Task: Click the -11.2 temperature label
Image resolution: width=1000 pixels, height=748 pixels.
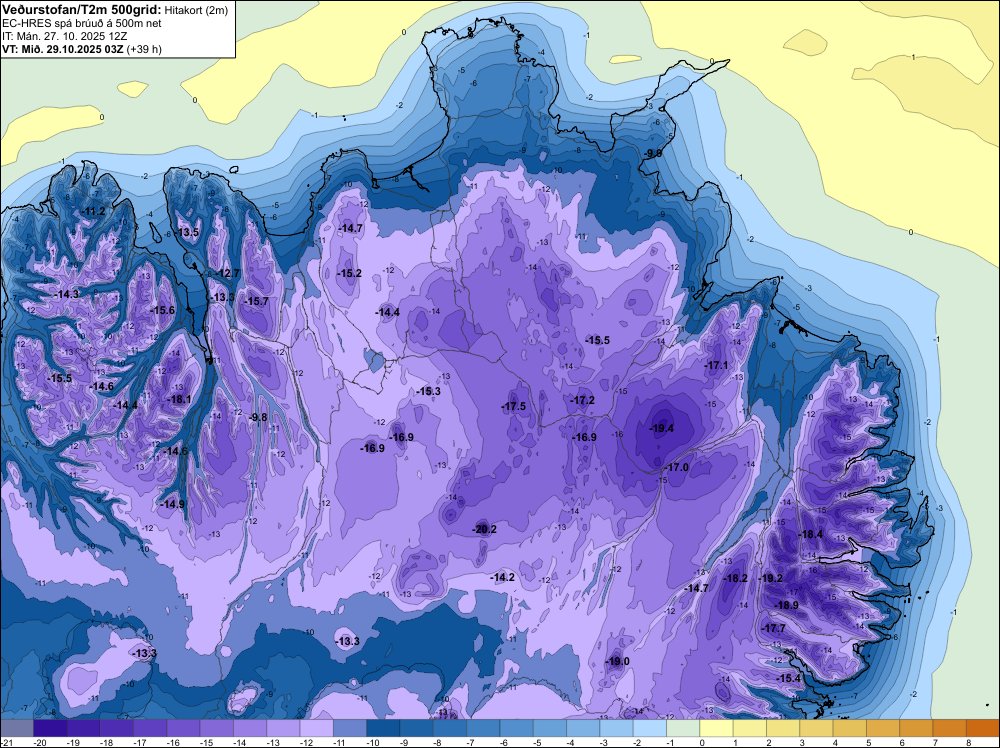Action: (x=94, y=211)
